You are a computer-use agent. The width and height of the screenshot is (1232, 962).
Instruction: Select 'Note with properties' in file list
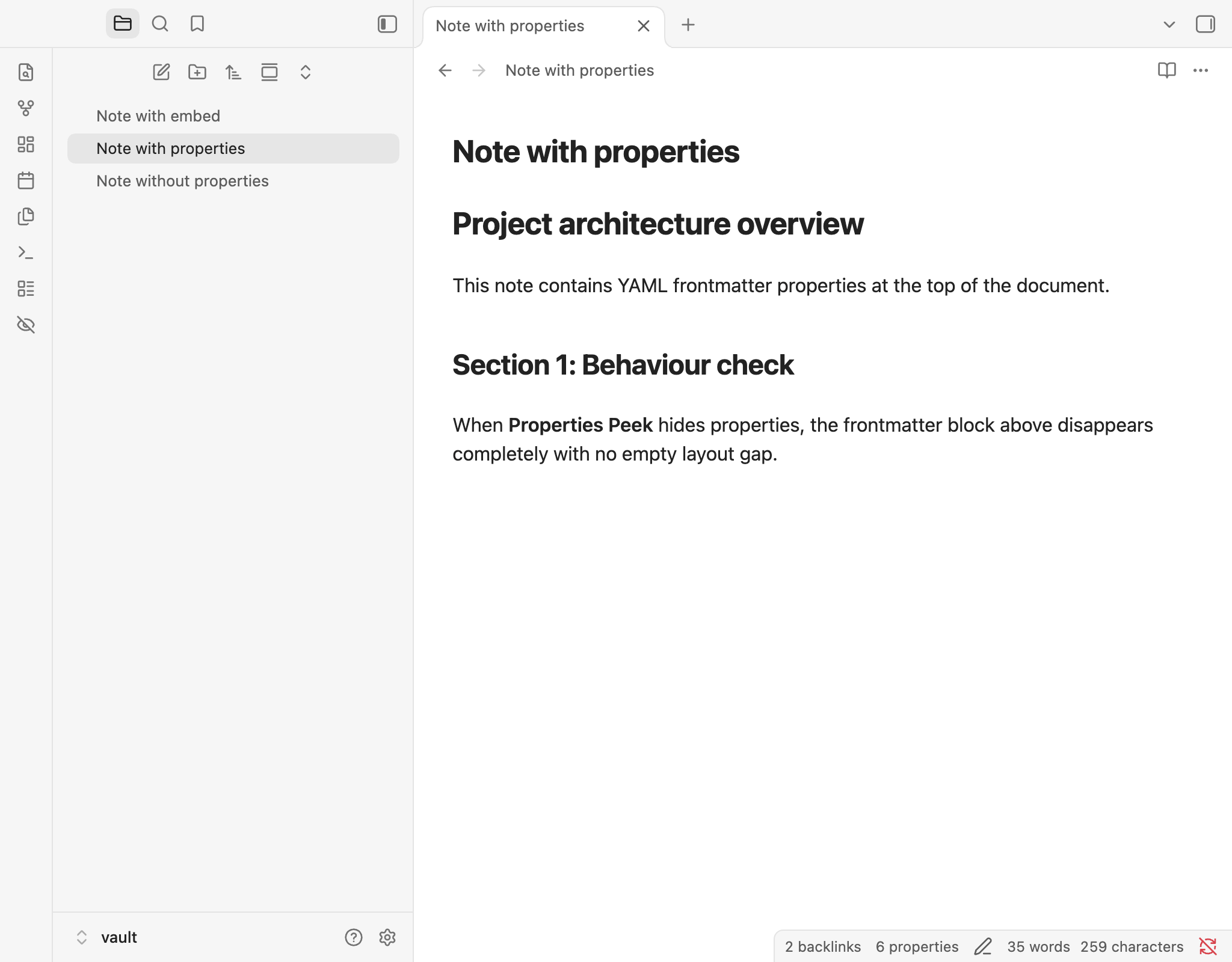pyautogui.click(x=233, y=149)
